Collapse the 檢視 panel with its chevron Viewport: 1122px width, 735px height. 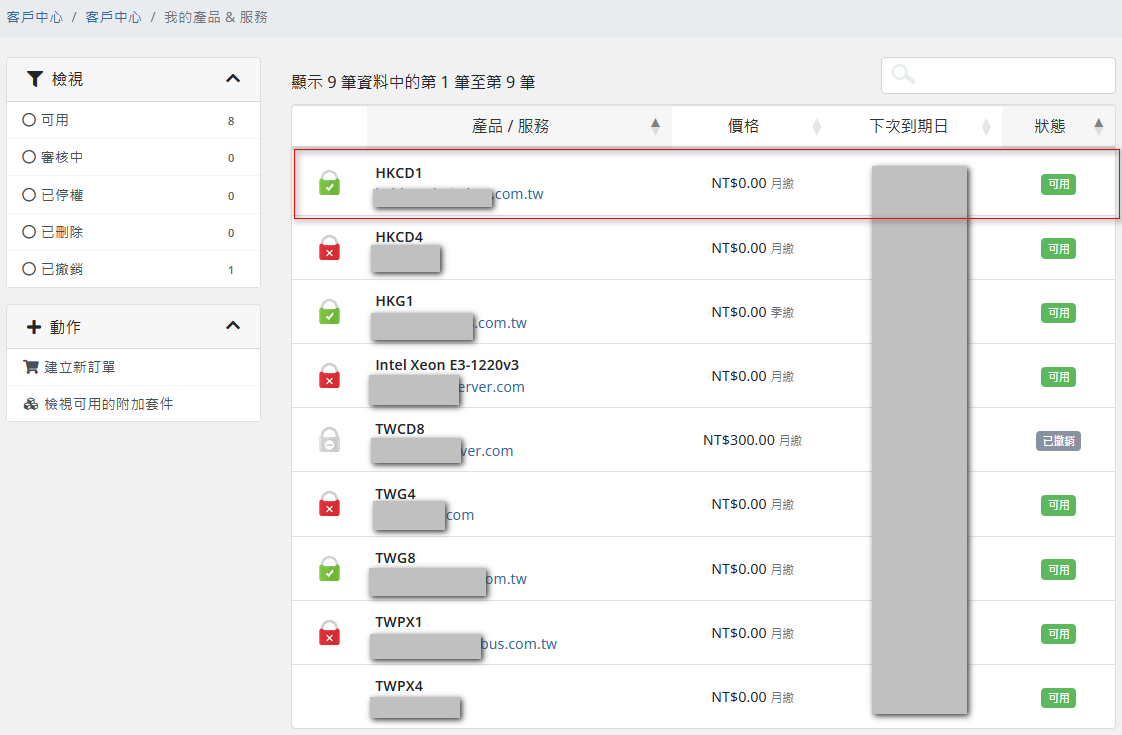coord(233,78)
